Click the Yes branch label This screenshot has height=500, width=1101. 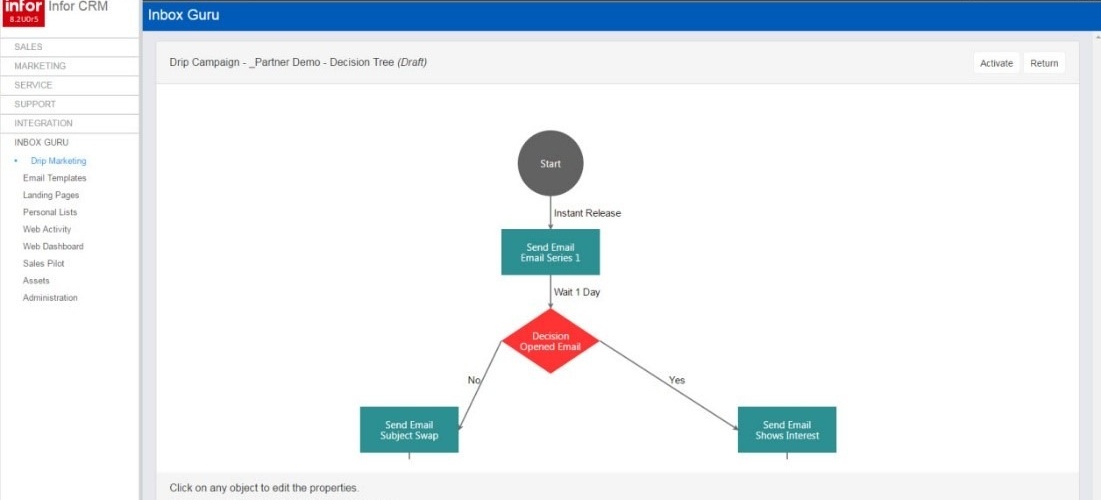(x=677, y=380)
